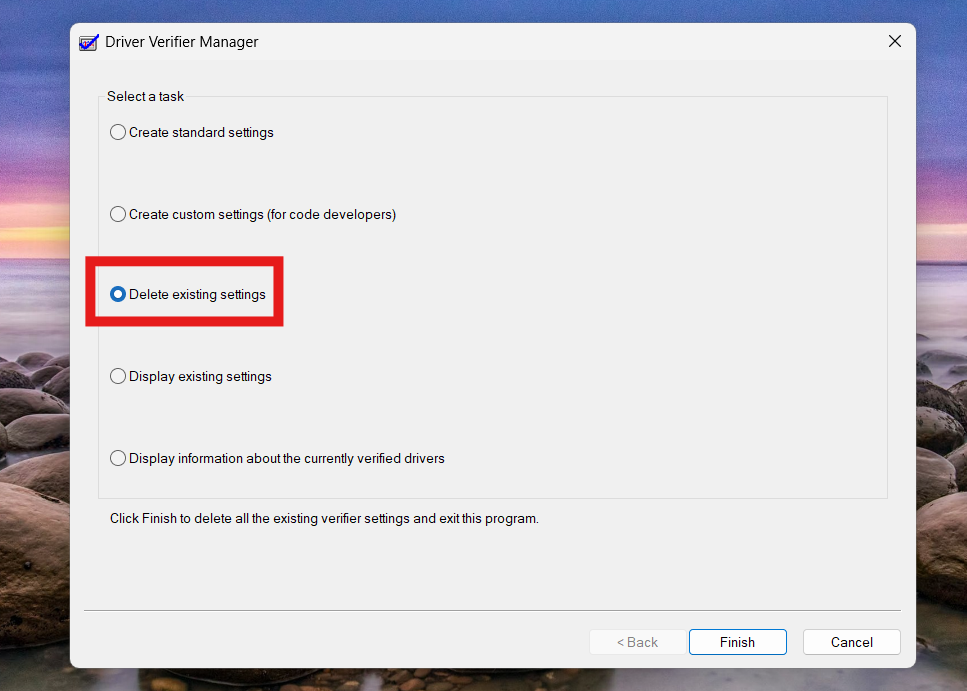
Task: Pick the "Display existing settings" radio button
Action: click(x=117, y=375)
